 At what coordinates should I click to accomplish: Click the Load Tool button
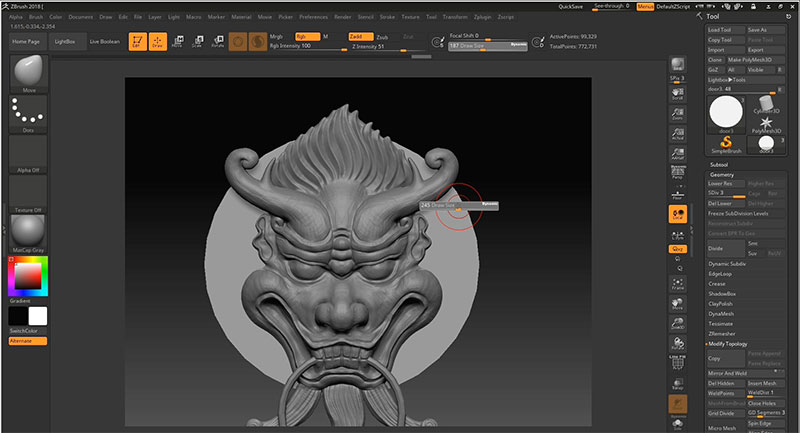[x=724, y=30]
